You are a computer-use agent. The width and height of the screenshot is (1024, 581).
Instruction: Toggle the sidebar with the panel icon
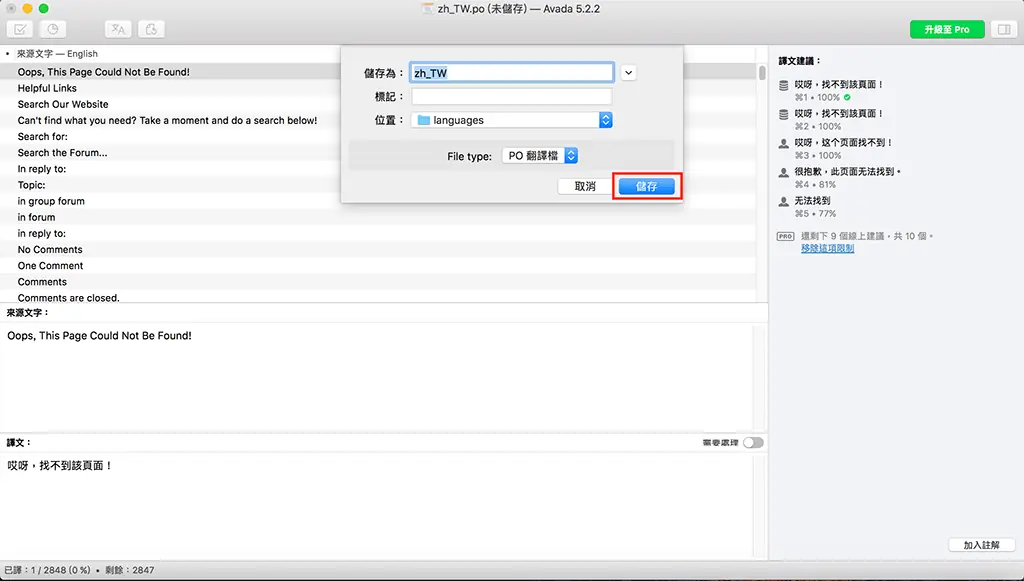click(1004, 29)
